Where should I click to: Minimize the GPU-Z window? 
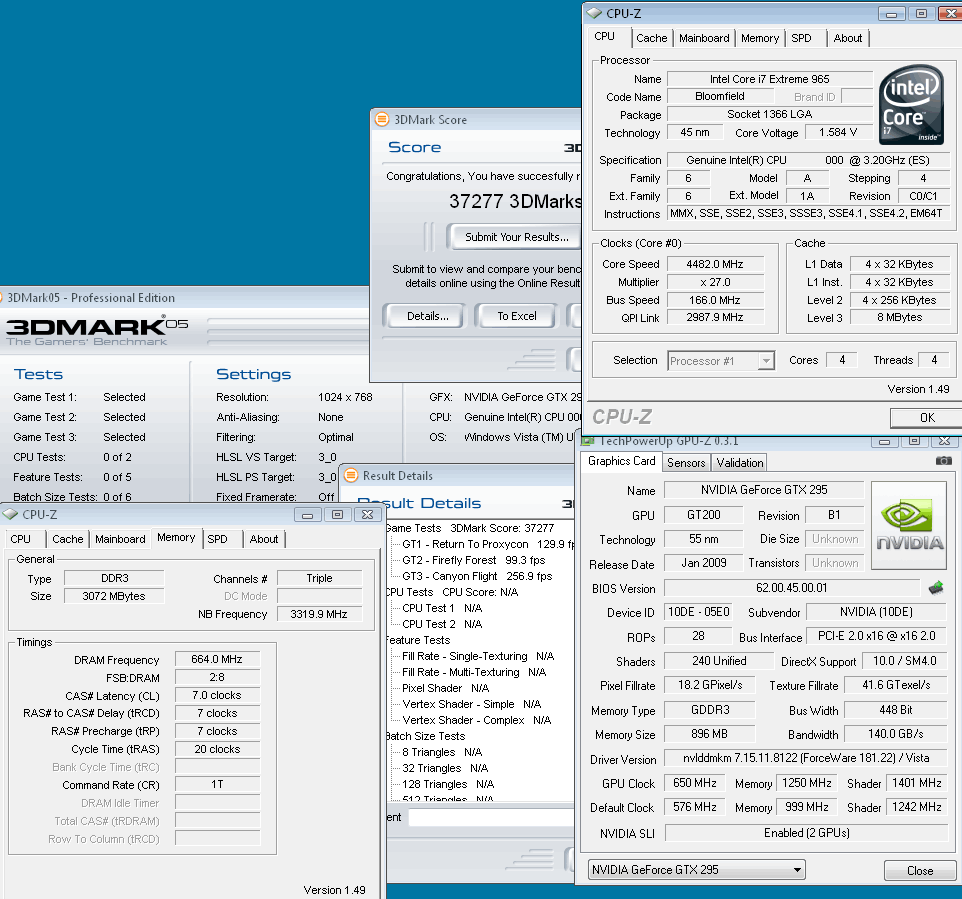(884, 441)
